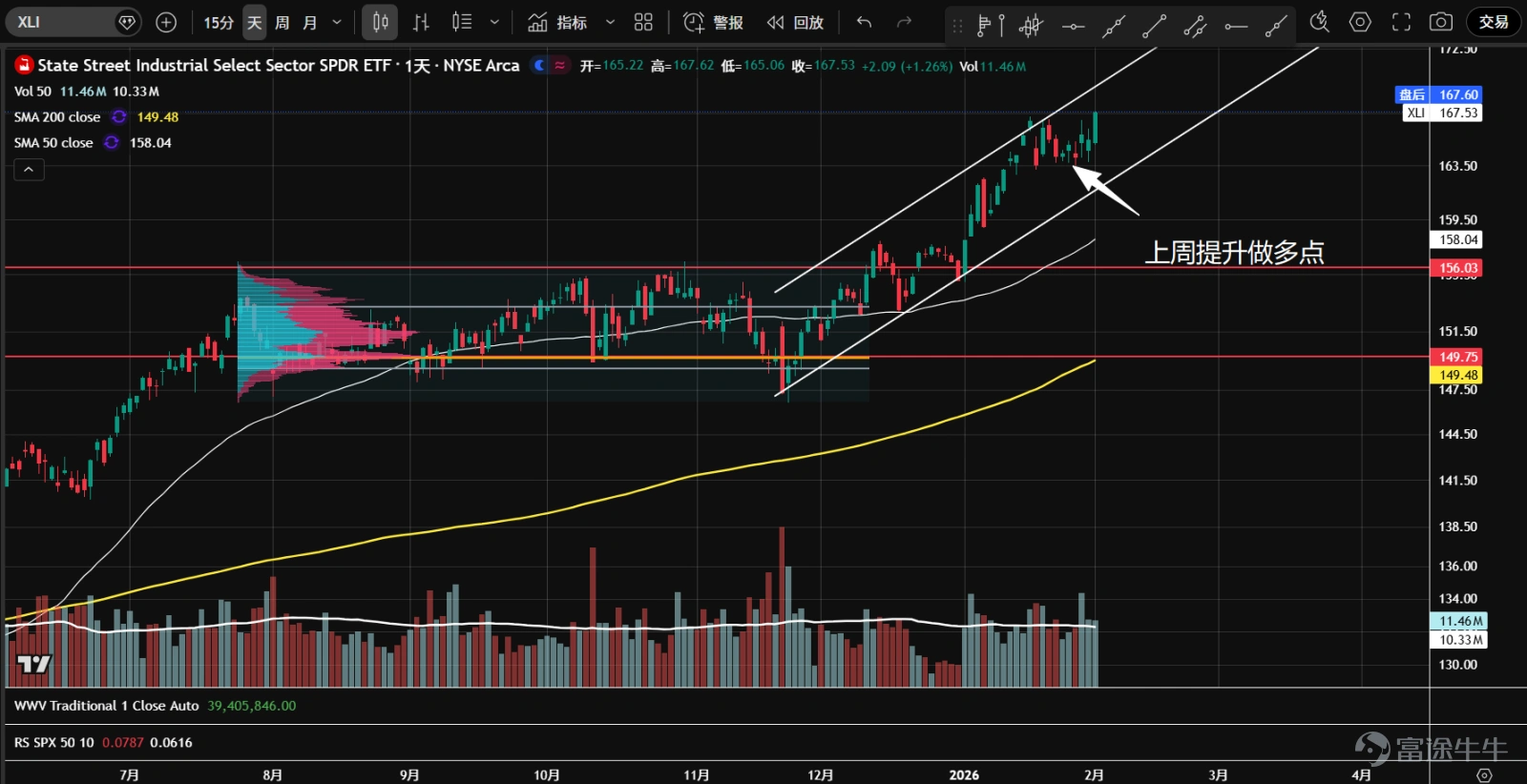Grab the favorites drawing toolbar handle

pyautogui.click(x=957, y=26)
